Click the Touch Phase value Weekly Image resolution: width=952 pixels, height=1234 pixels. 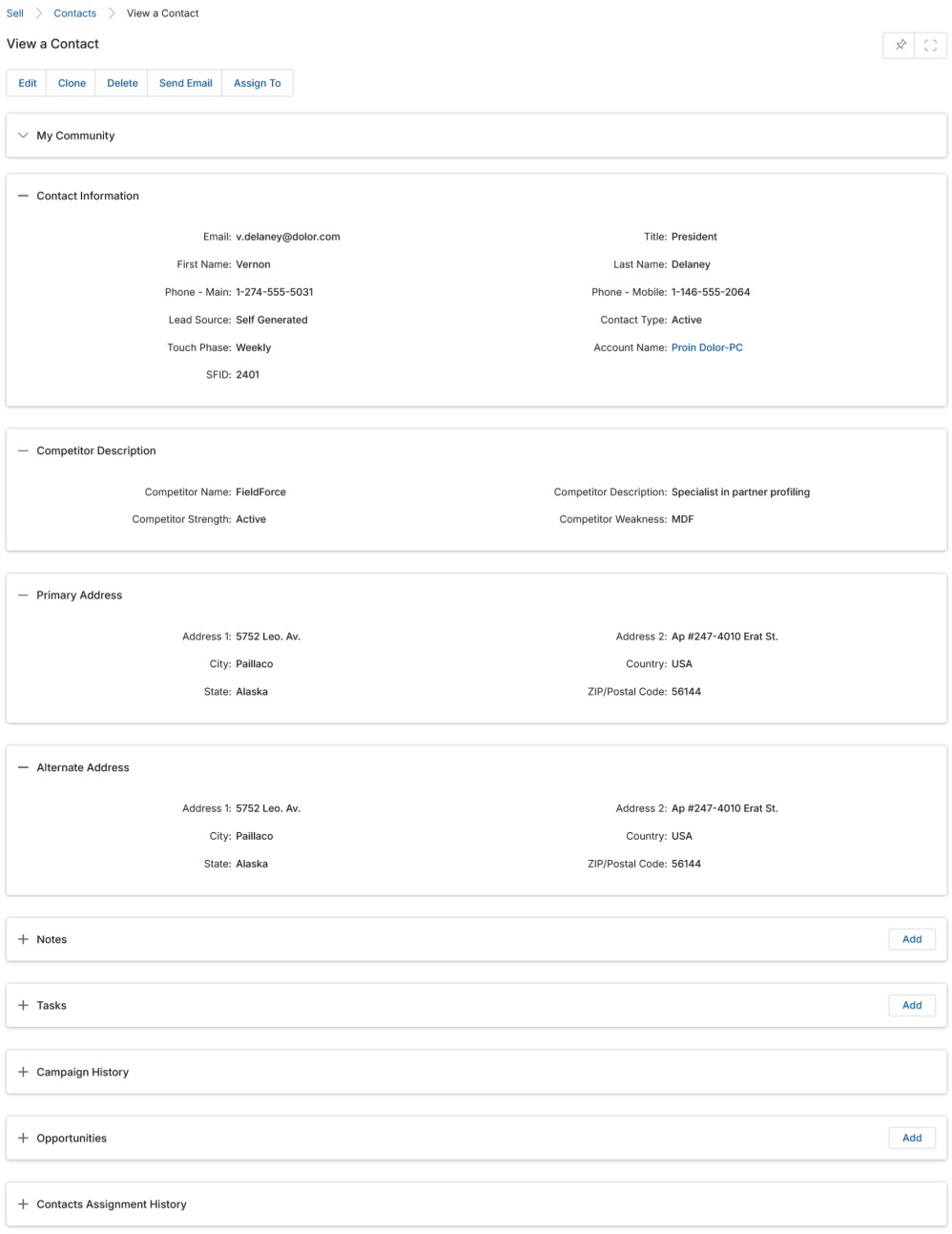point(254,347)
